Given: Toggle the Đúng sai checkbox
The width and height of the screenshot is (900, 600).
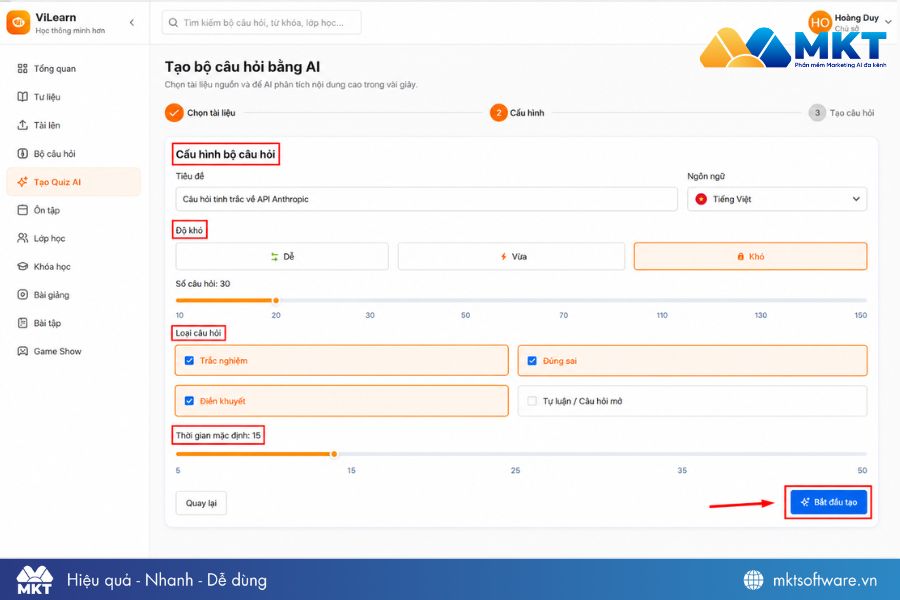Looking at the screenshot, I should click(x=532, y=361).
